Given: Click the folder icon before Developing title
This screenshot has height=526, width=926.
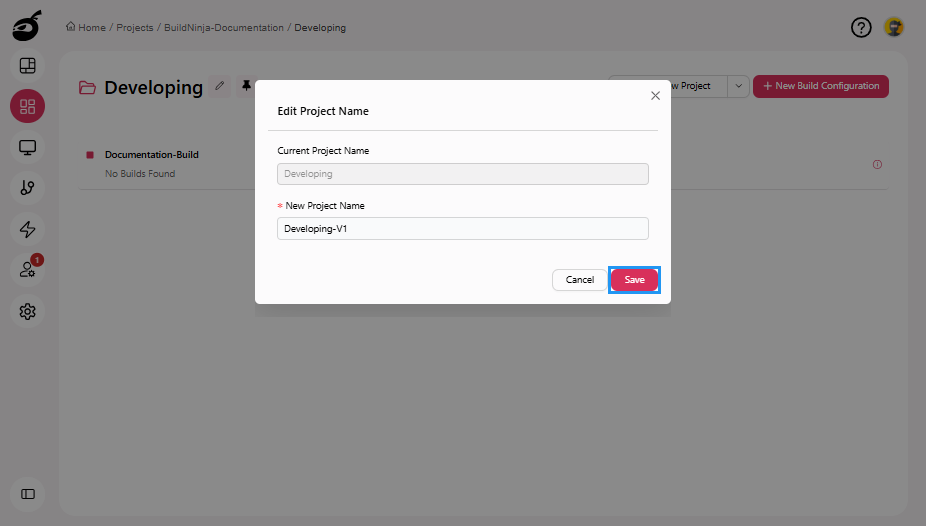Looking at the screenshot, I should click(87, 88).
